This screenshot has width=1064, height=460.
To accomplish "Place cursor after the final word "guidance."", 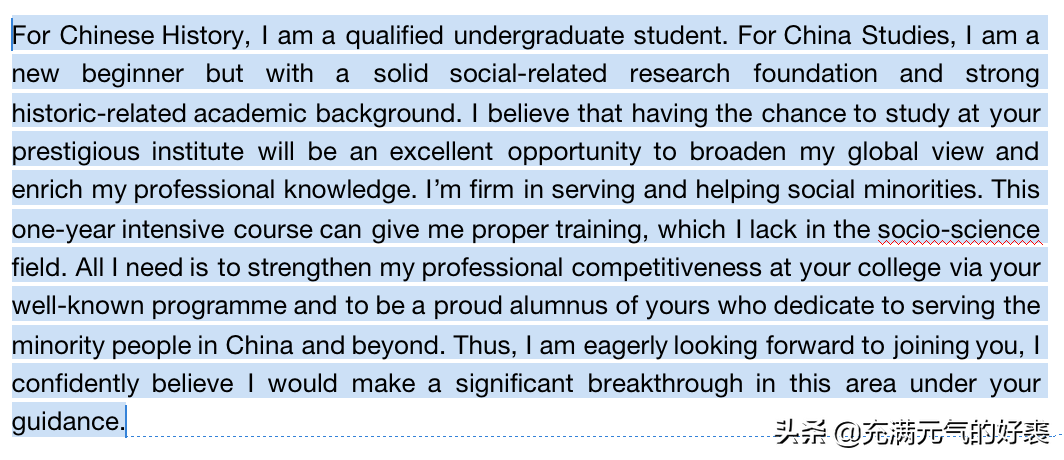I will tap(126, 422).
